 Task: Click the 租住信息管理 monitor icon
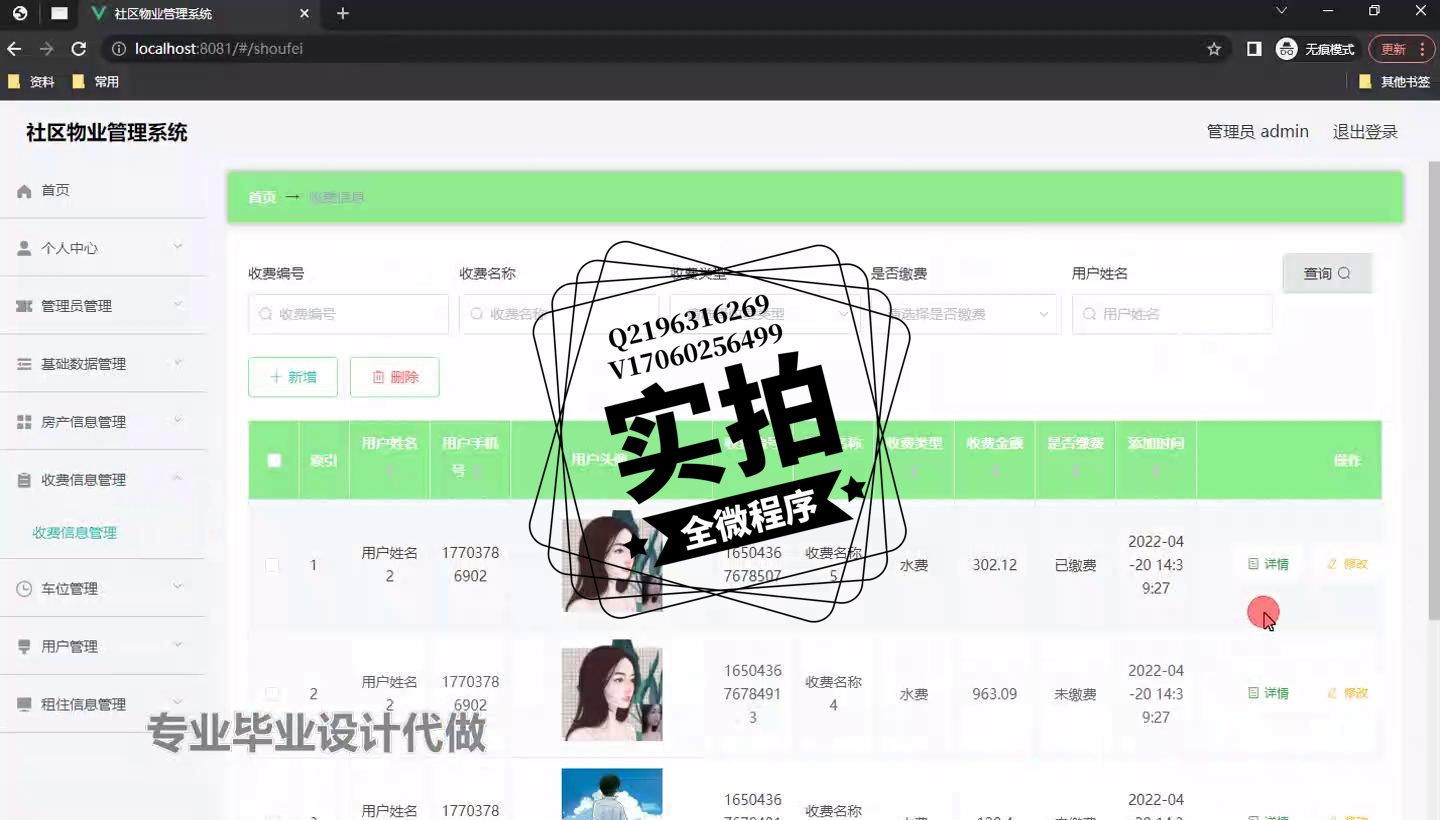click(x=25, y=705)
